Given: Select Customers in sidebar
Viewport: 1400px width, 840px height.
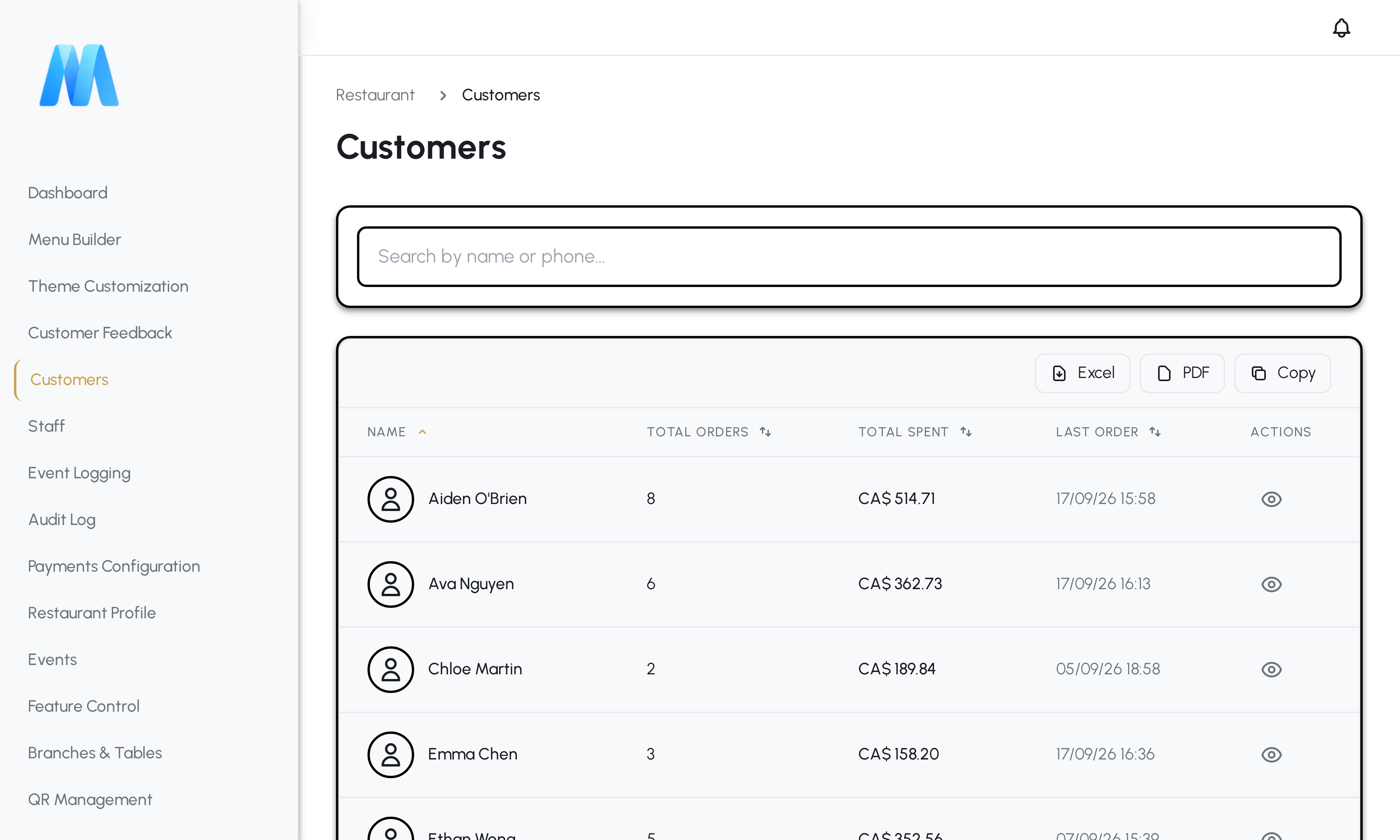Looking at the screenshot, I should (69, 380).
